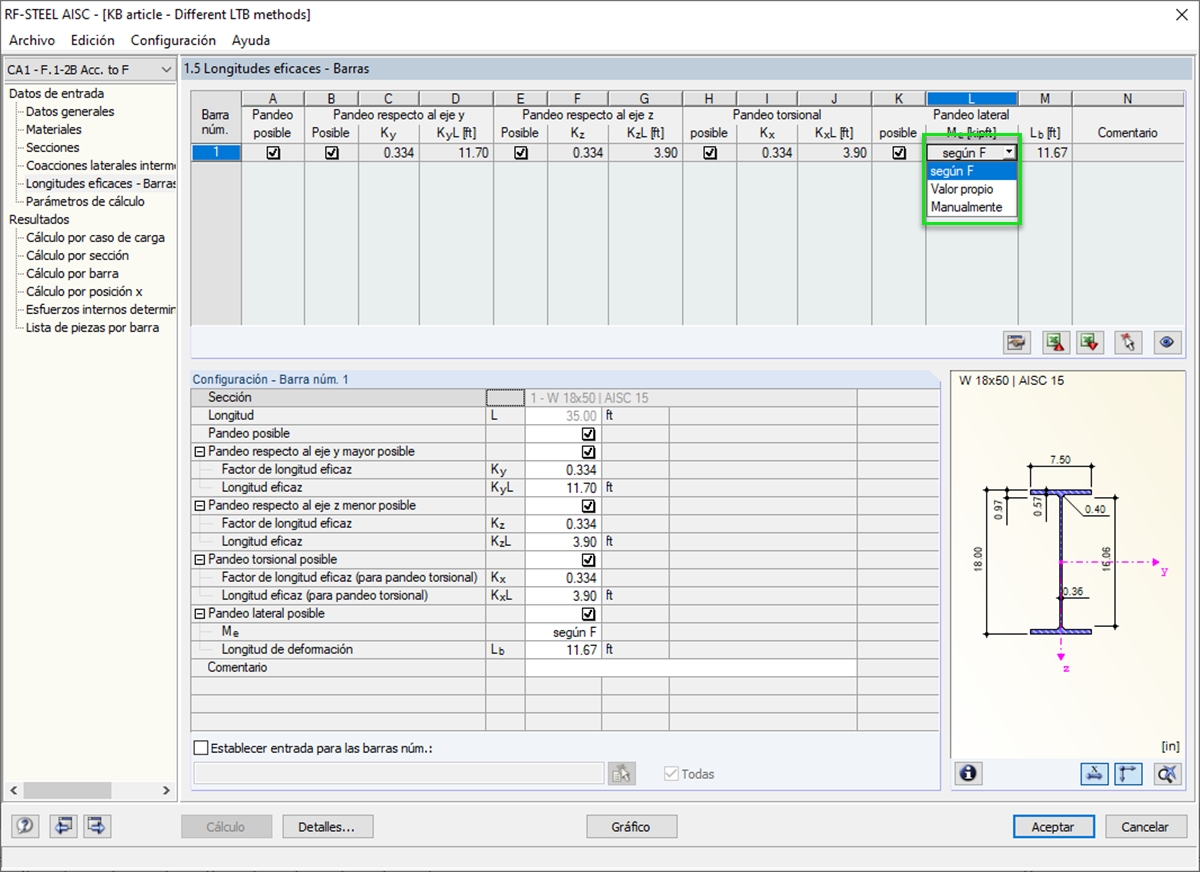Open the help question mark icon
The image size is (1200, 872).
click(x=26, y=826)
